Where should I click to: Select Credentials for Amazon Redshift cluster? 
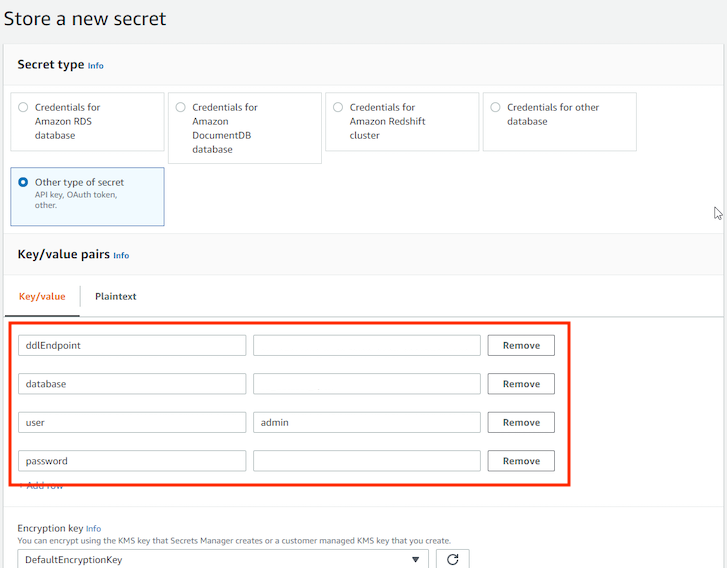pos(338,107)
